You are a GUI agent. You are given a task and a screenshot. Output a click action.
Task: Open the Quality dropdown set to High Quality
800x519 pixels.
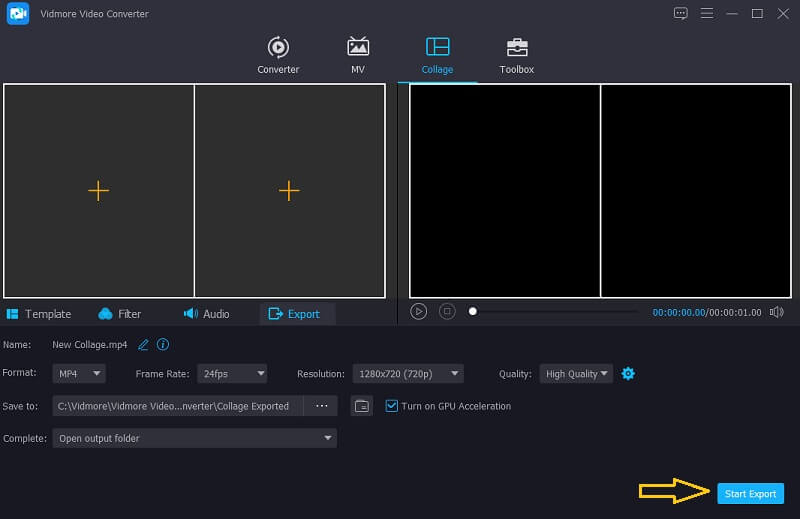577,374
